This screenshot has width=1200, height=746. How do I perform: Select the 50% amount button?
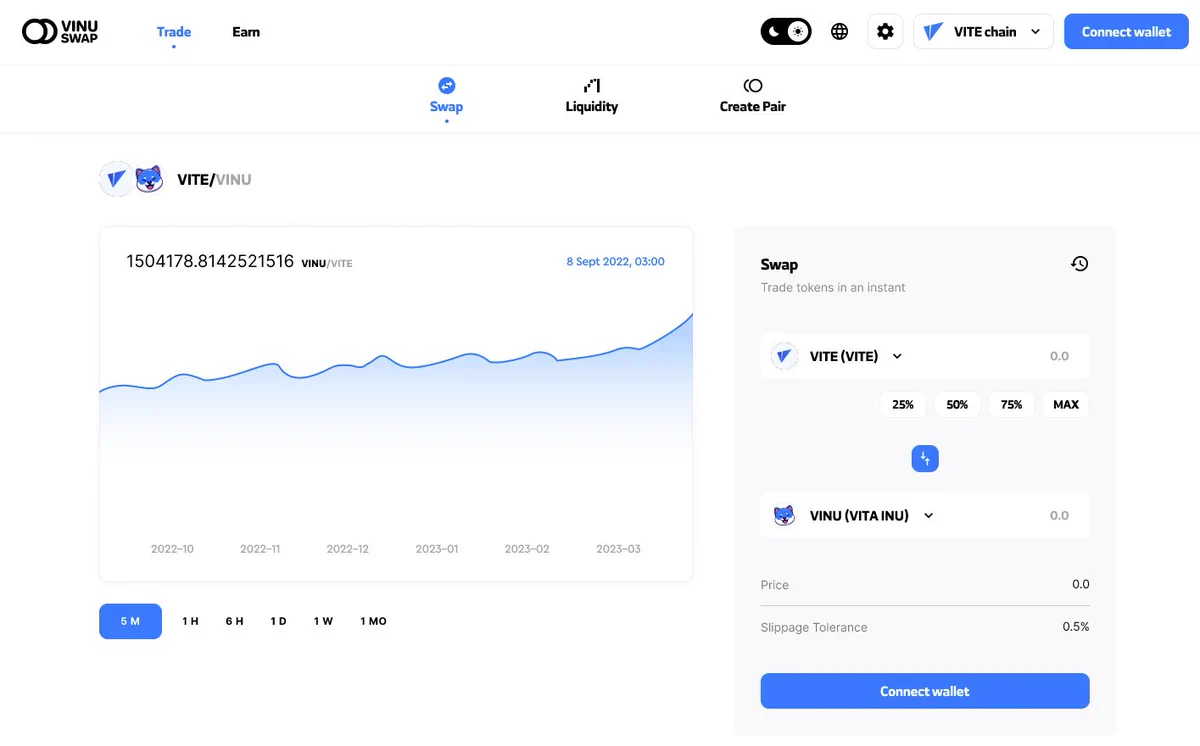point(957,405)
